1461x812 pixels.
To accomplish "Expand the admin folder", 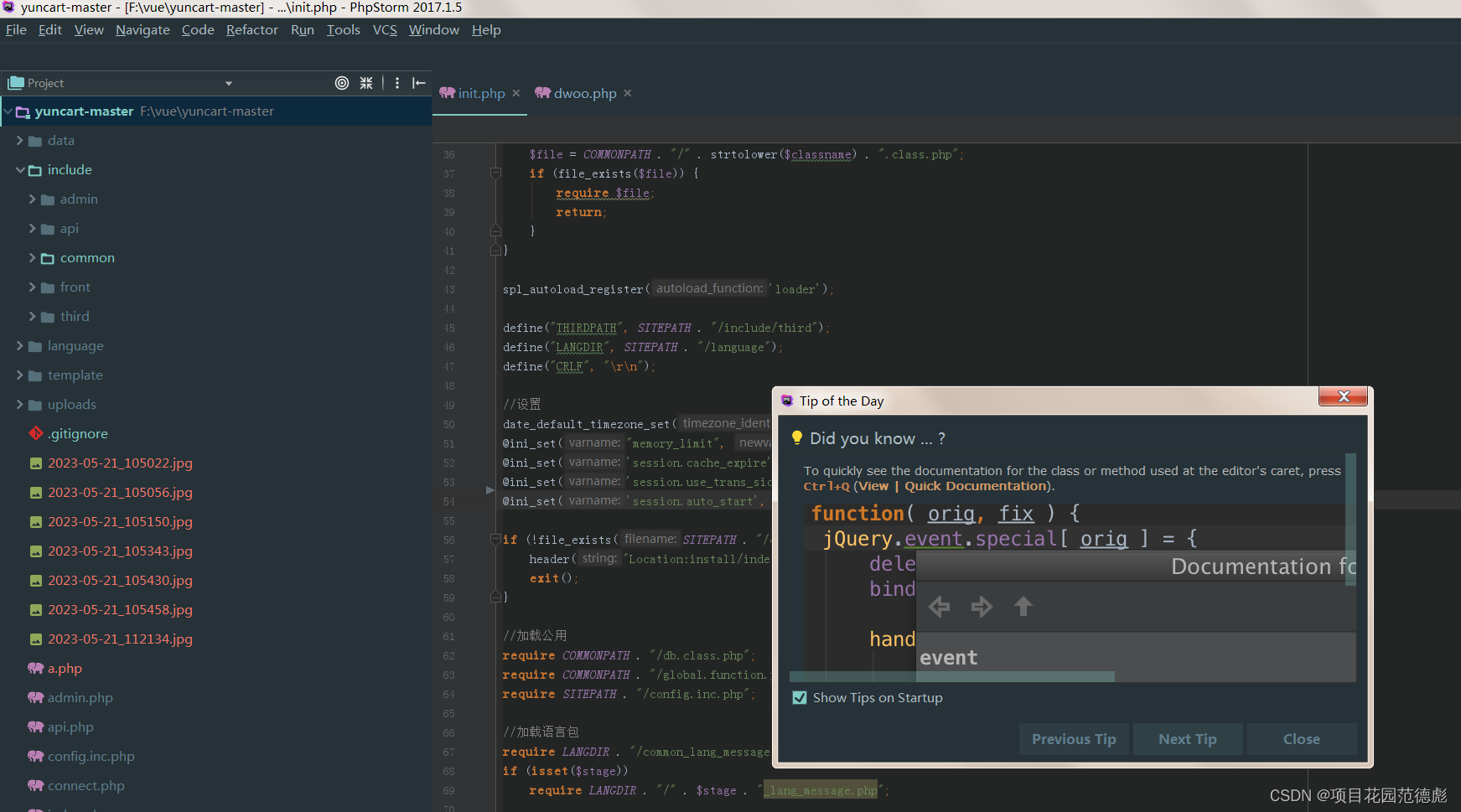I will click(x=33, y=199).
